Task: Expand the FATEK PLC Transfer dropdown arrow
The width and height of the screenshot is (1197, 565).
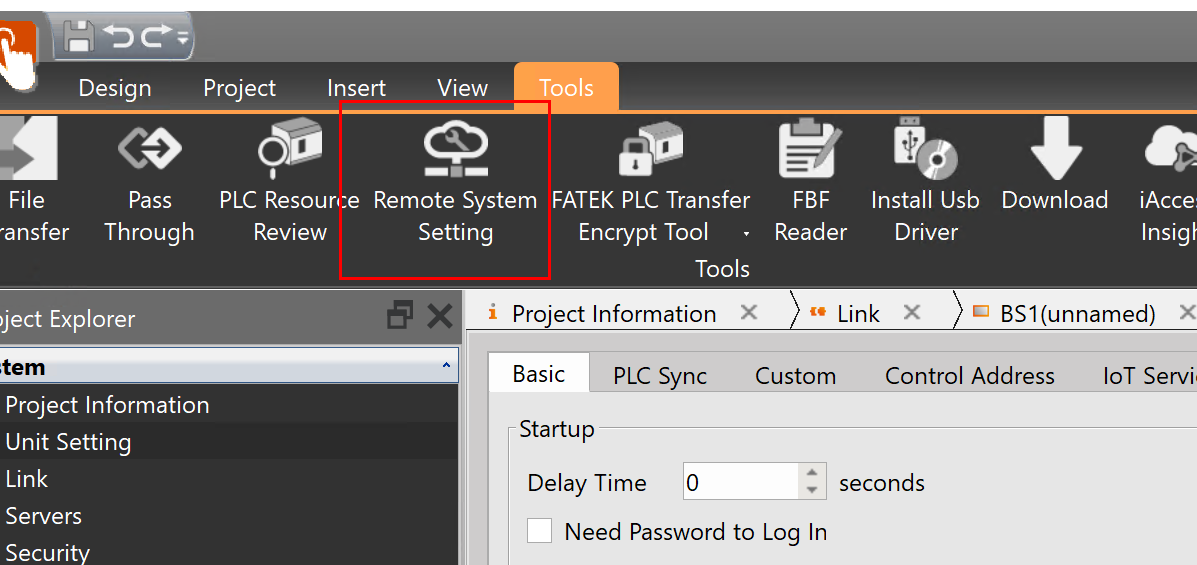Action: point(746,234)
